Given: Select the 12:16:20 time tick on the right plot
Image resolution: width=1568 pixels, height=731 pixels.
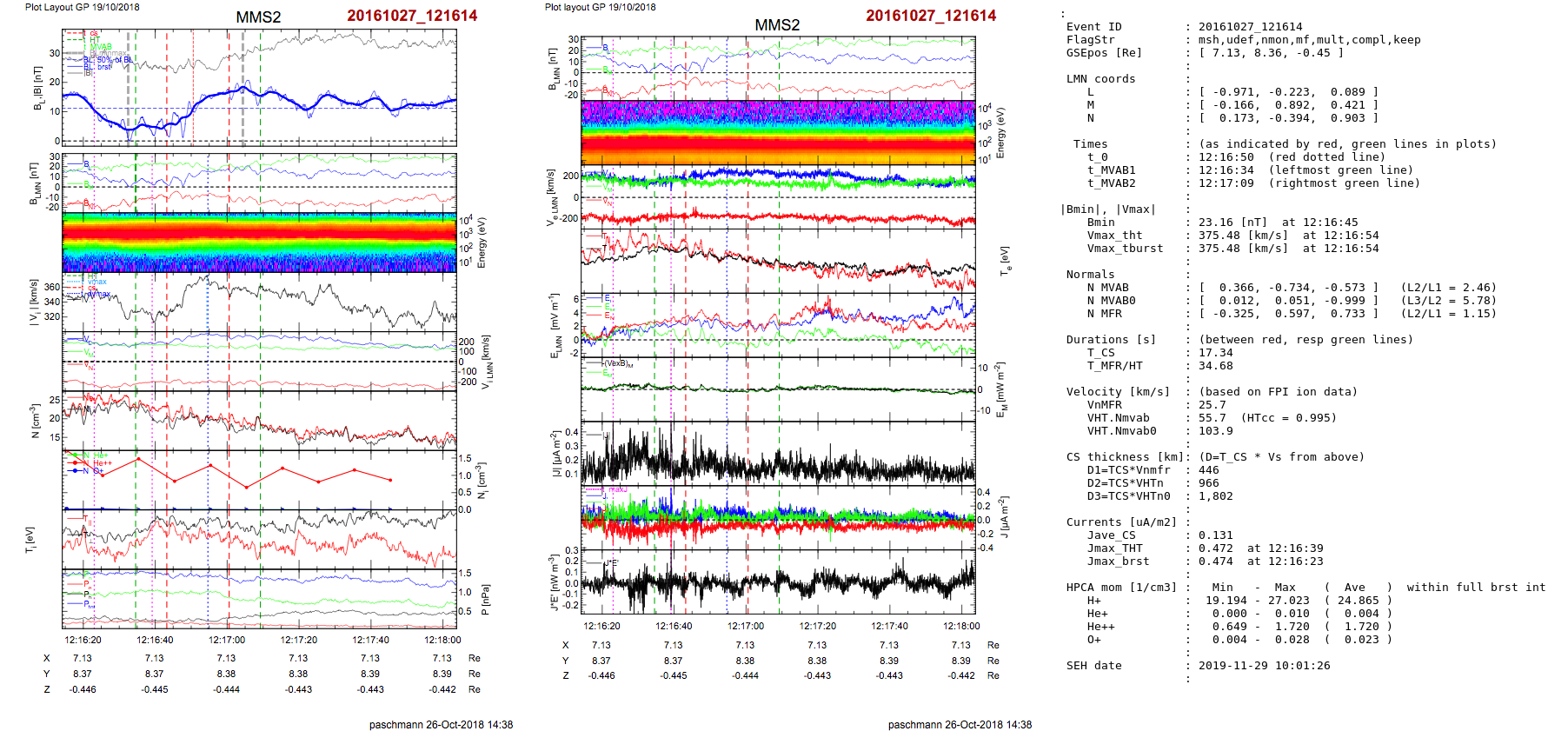Looking at the screenshot, I should [x=601, y=626].
